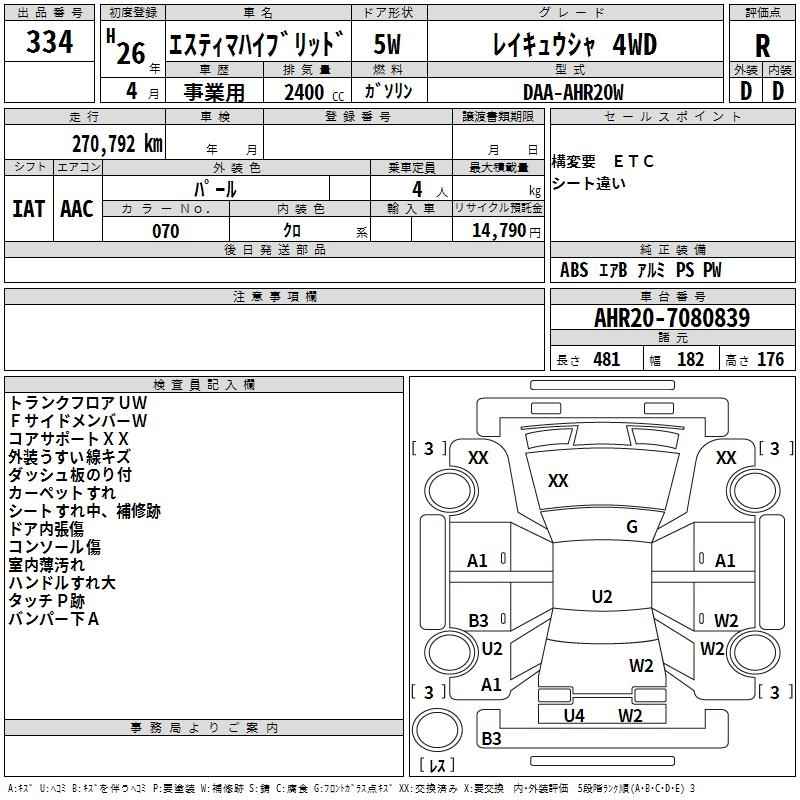Click vehicle history value 事業用
Screen dimensions: 800x800
(214, 92)
